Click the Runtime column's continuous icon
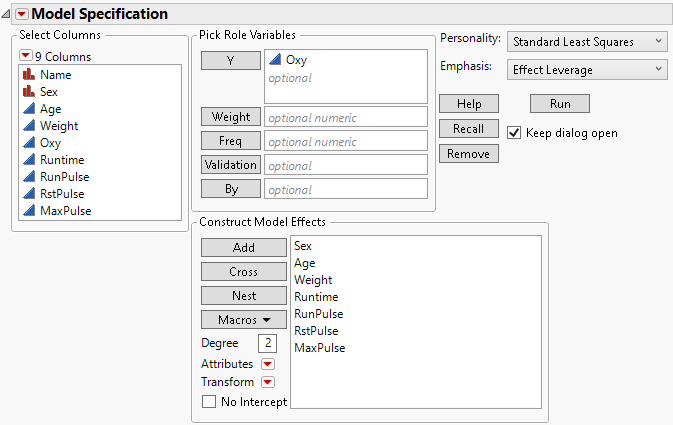Screen dimensions: 673x425 tap(29, 160)
